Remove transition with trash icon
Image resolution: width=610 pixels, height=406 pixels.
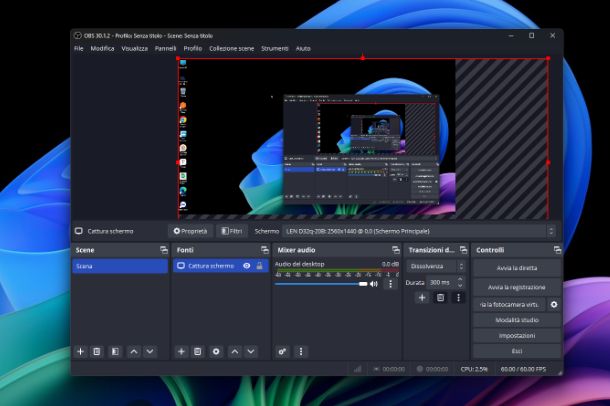point(440,298)
